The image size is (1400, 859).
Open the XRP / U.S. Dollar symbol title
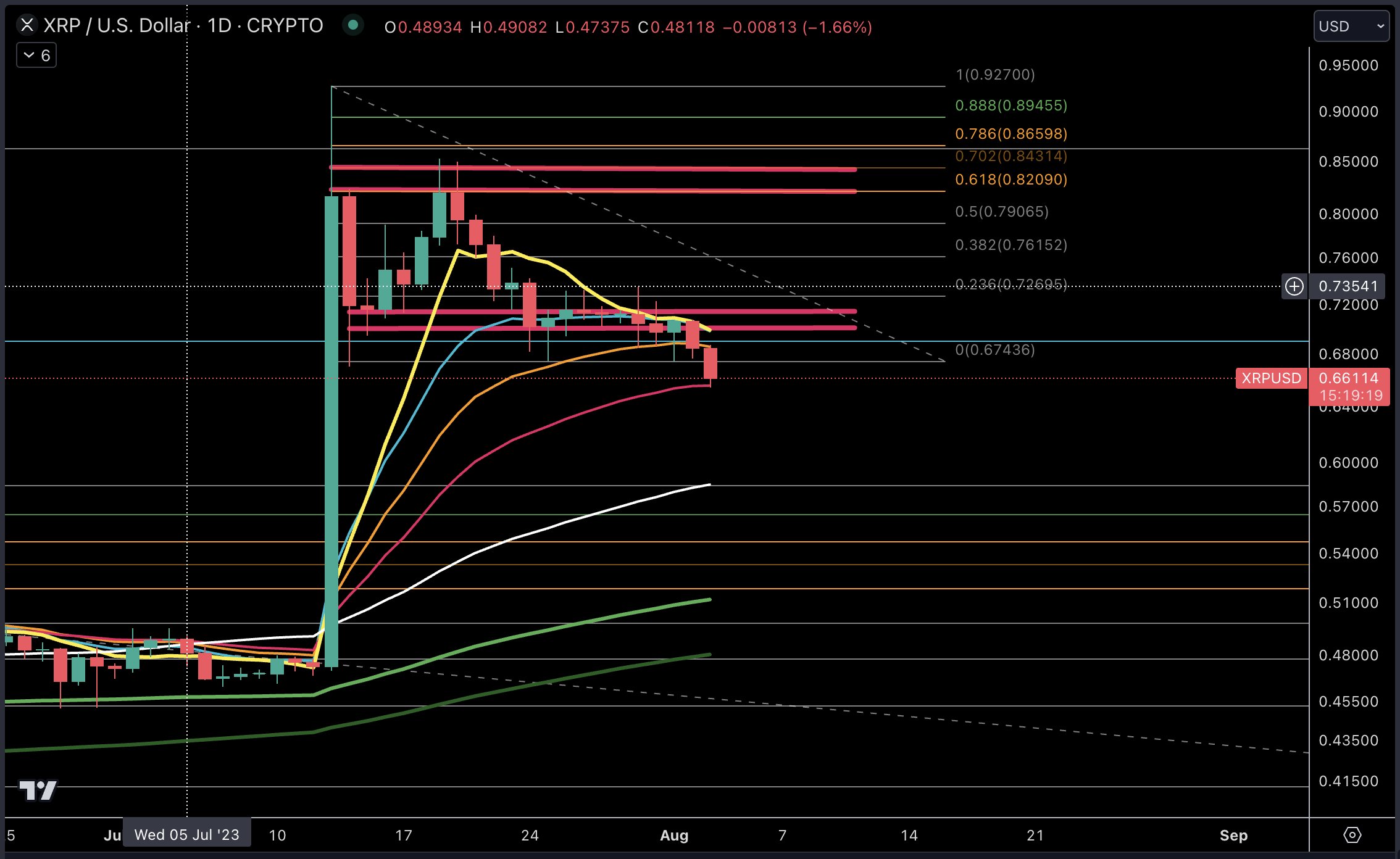pos(183,25)
